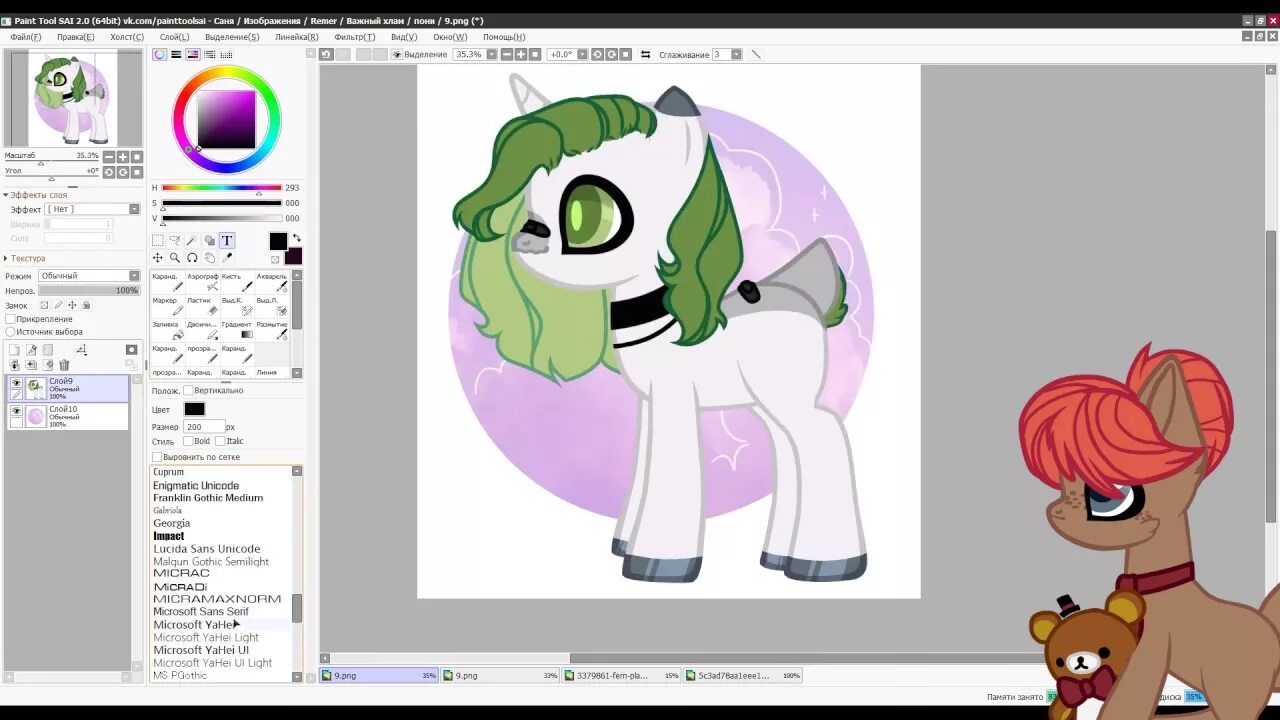
Task: Select the Eyedropper tool
Action: tap(227, 257)
